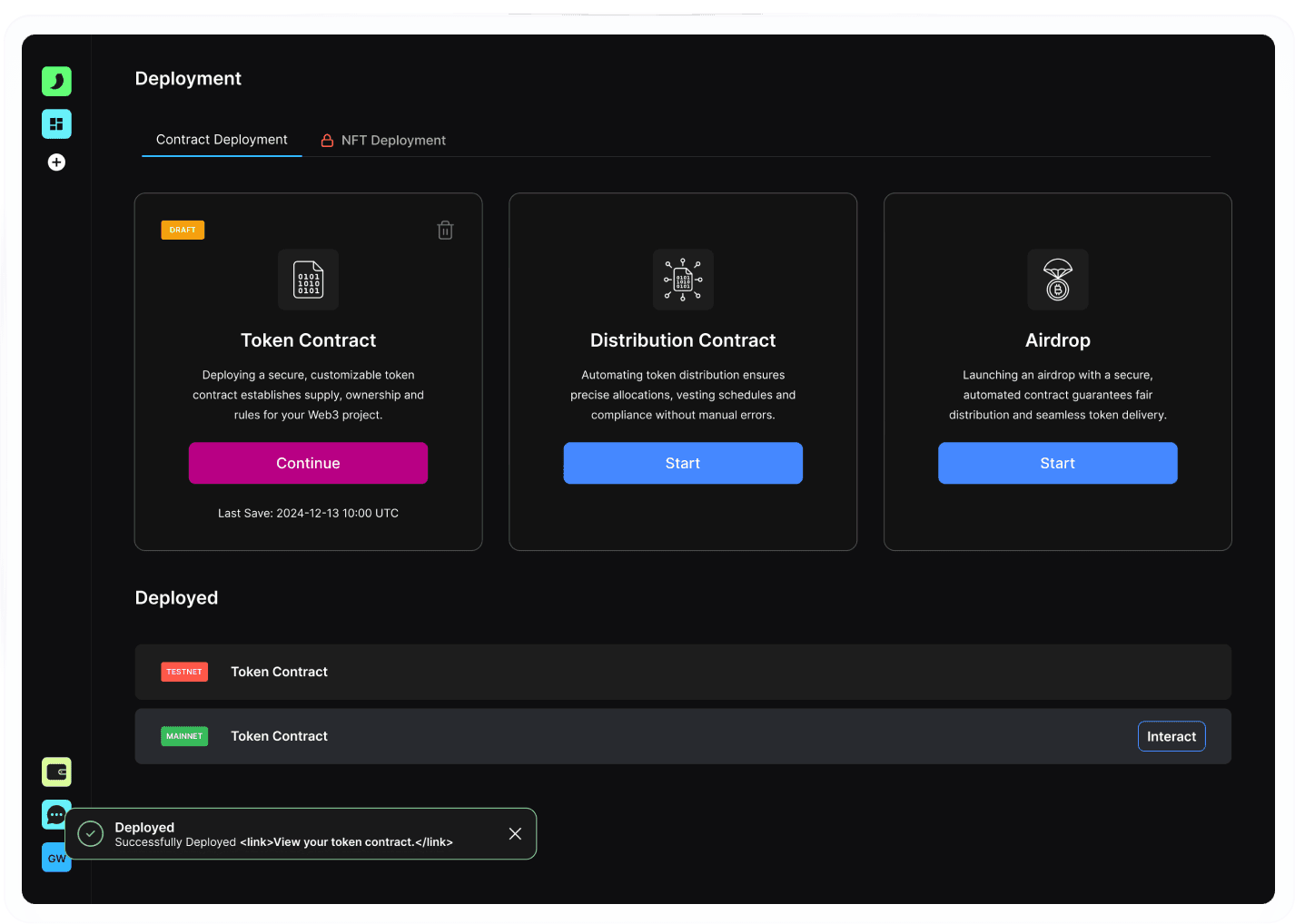Click the Distribution Contract network icon
This screenshot has height=924, width=1295.
[683, 280]
